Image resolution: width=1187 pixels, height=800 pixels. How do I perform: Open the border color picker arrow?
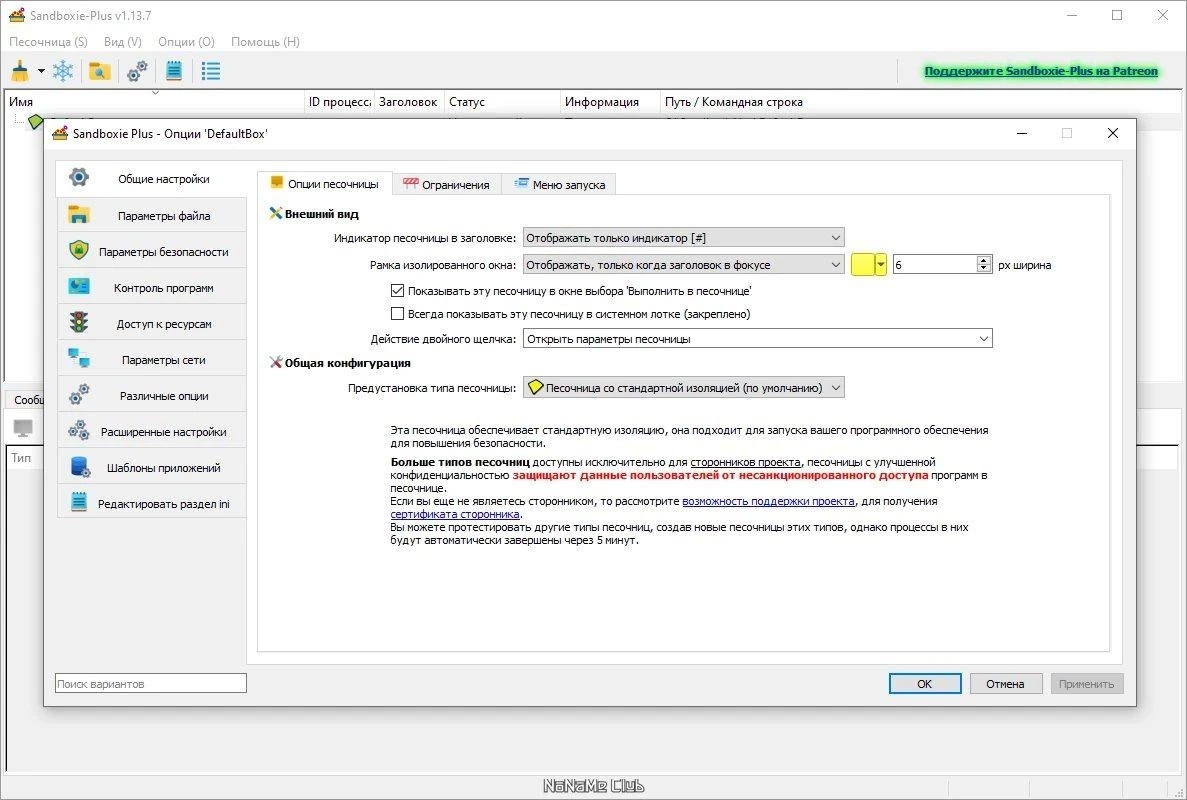[881, 264]
